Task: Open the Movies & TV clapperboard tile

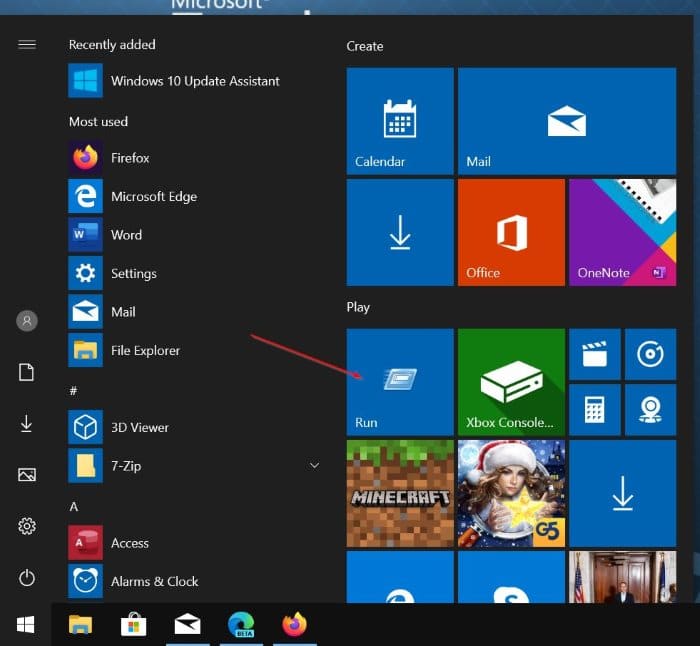Action: coord(595,354)
